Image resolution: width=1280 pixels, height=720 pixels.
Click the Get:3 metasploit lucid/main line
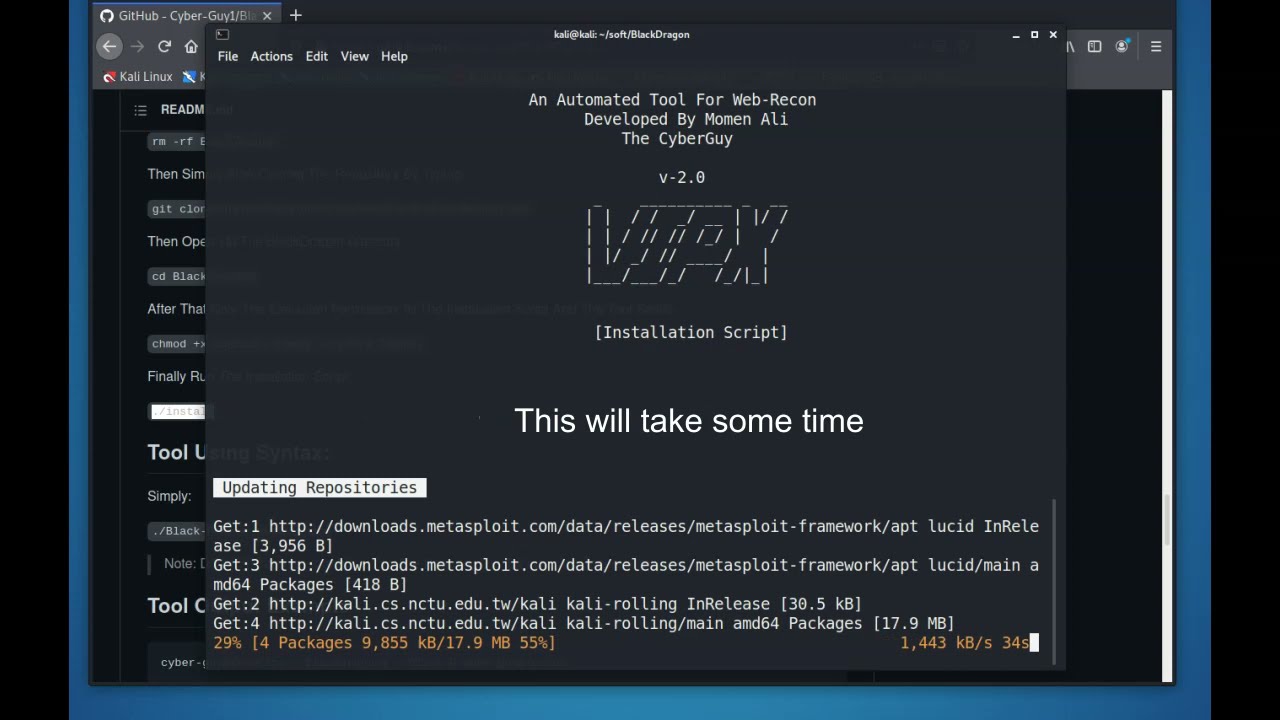[626, 575]
